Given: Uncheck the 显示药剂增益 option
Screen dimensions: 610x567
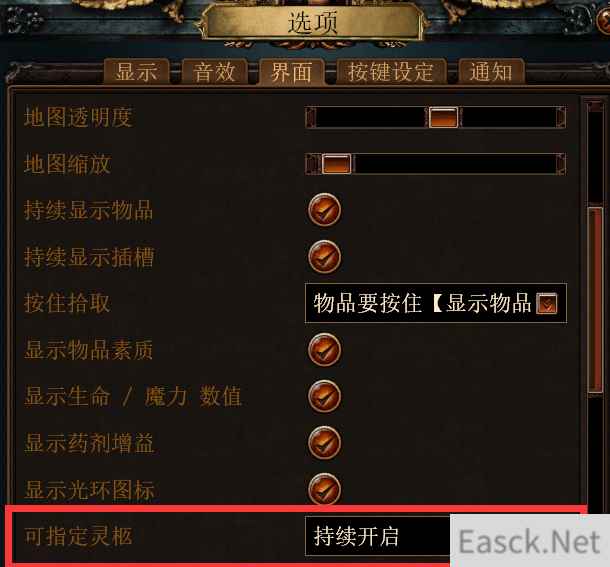Looking at the screenshot, I should [x=324, y=443].
